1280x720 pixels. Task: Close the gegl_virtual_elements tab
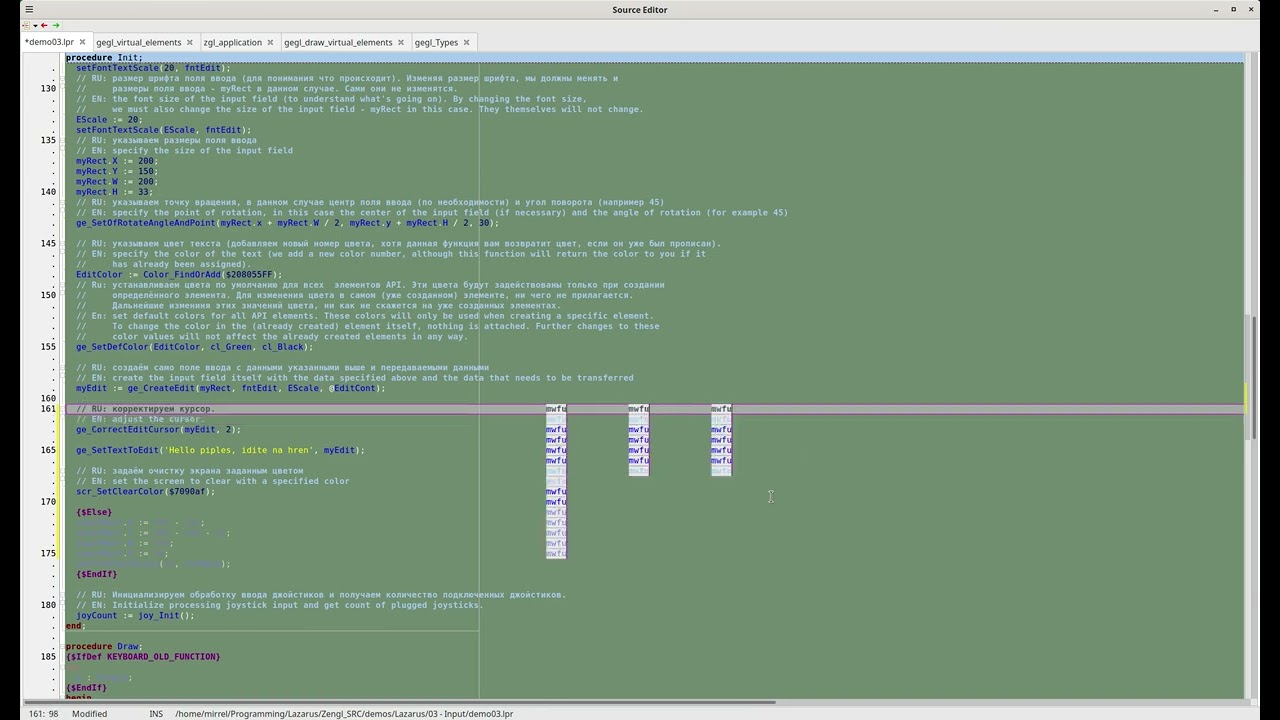190,42
